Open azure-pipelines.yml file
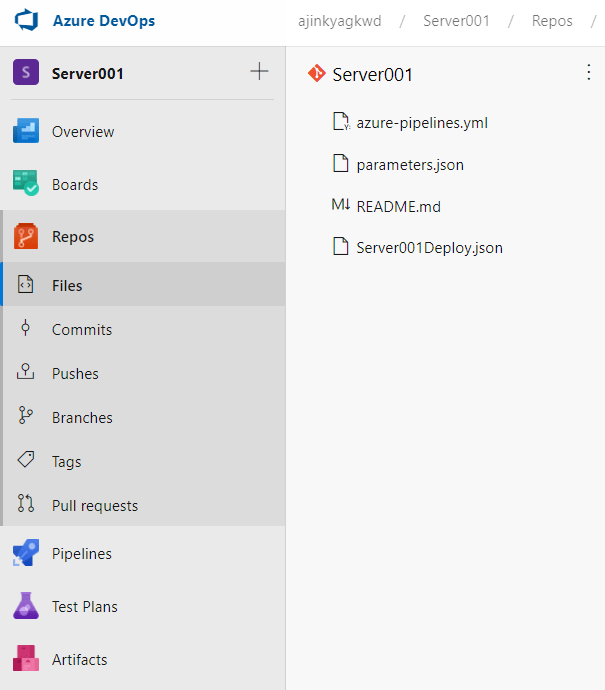The image size is (605, 690). pos(421,123)
